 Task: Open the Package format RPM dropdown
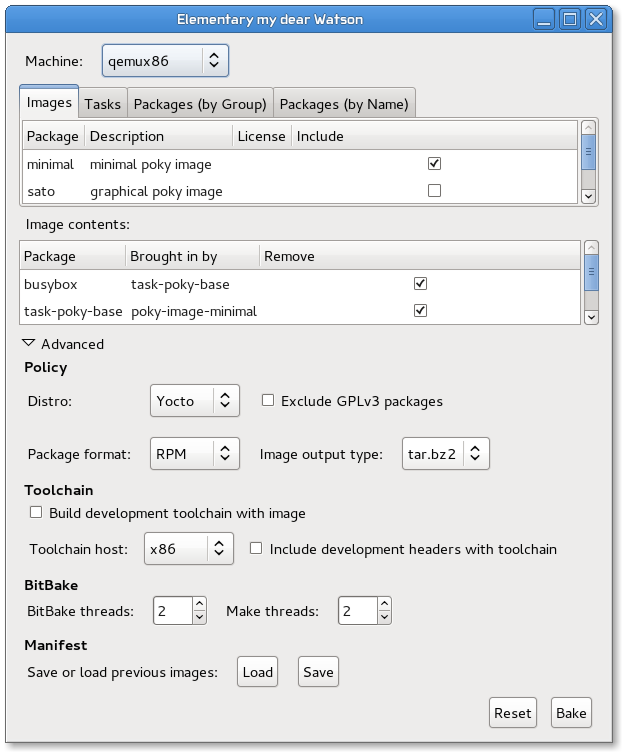pos(195,454)
